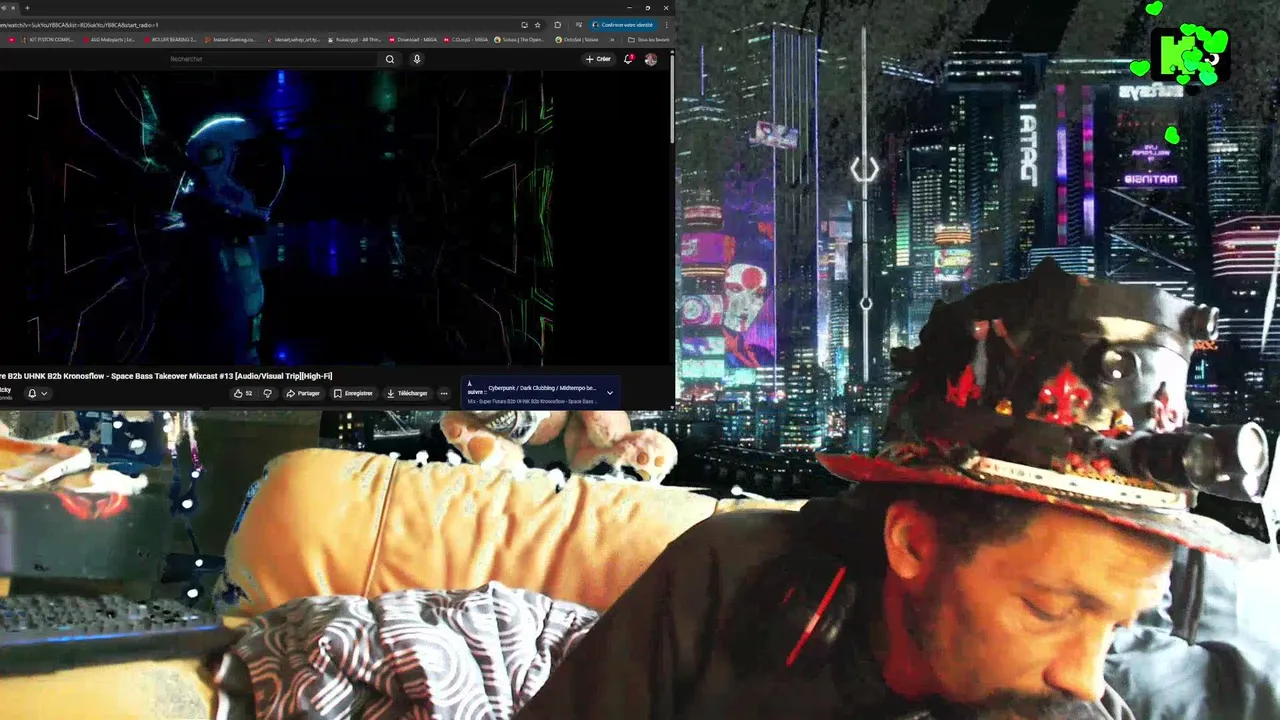Click the YouTube search magnifier button
1280x720 pixels.
pyautogui.click(x=390, y=59)
